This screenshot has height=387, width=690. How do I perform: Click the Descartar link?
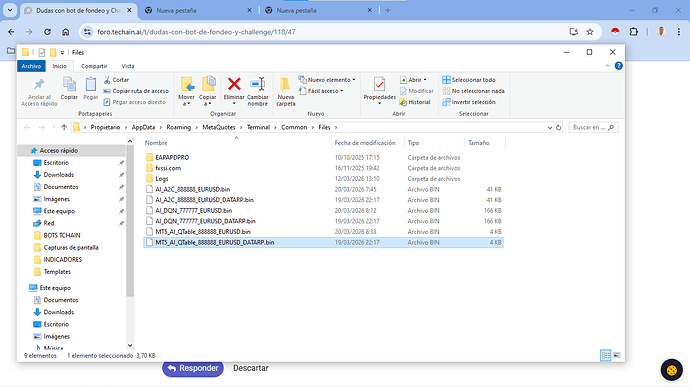click(251, 368)
